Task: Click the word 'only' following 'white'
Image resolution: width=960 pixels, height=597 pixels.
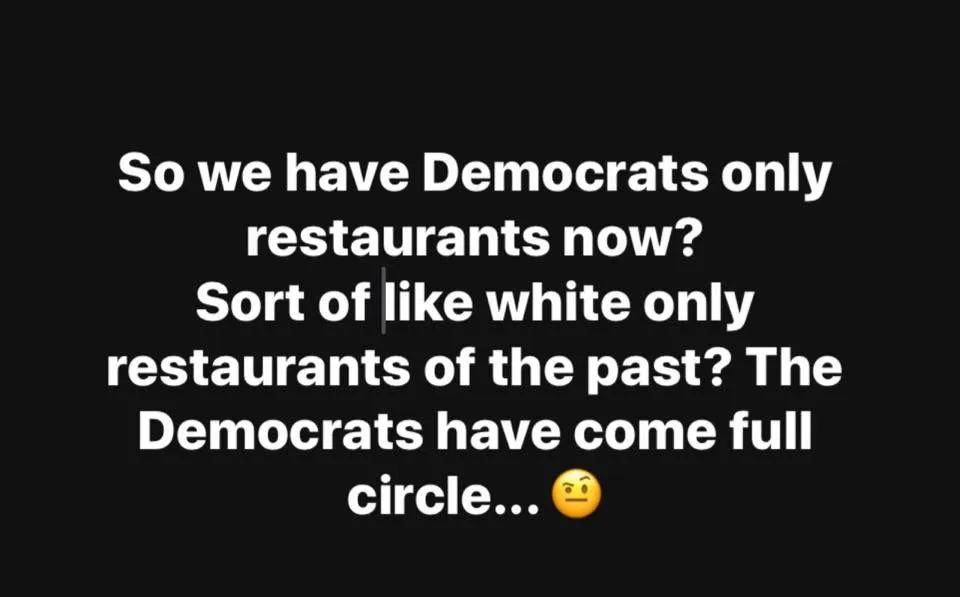Action: point(698,304)
